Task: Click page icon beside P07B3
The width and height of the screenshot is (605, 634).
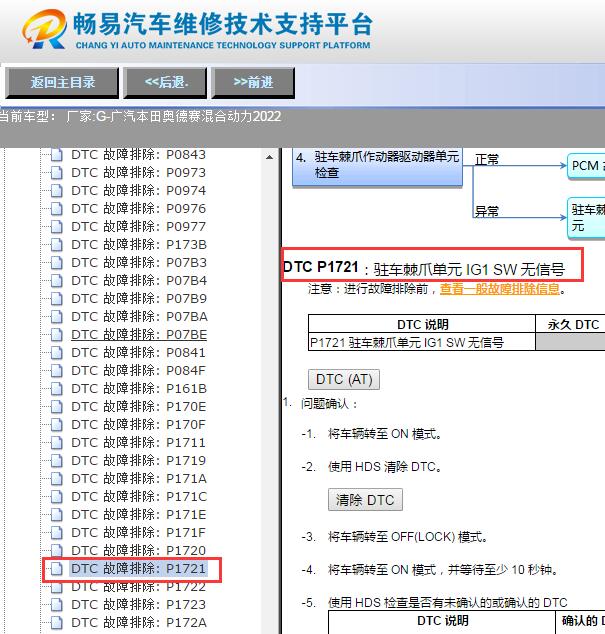Action: (57, 262)
